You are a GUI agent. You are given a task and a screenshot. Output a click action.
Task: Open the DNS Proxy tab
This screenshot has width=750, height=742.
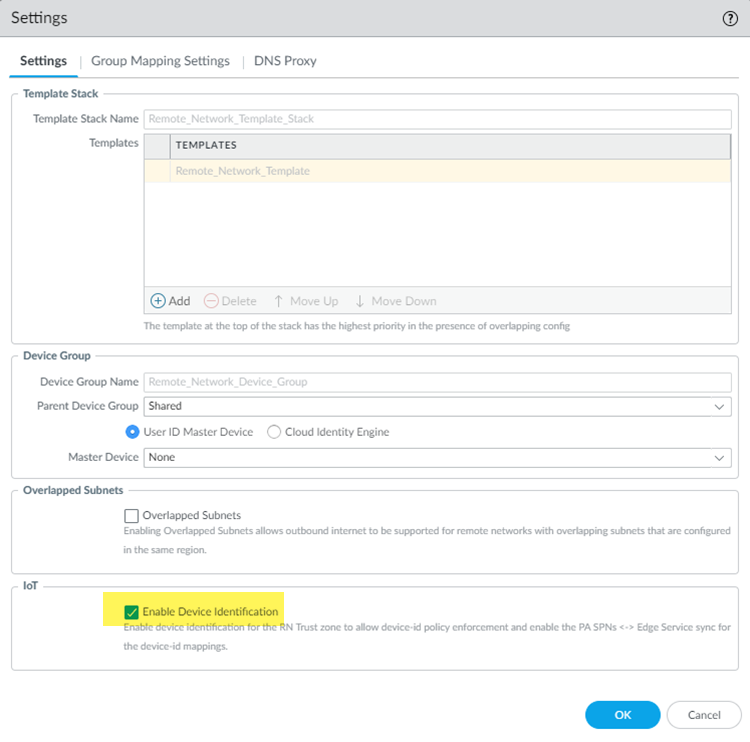(x=285, y=61)
